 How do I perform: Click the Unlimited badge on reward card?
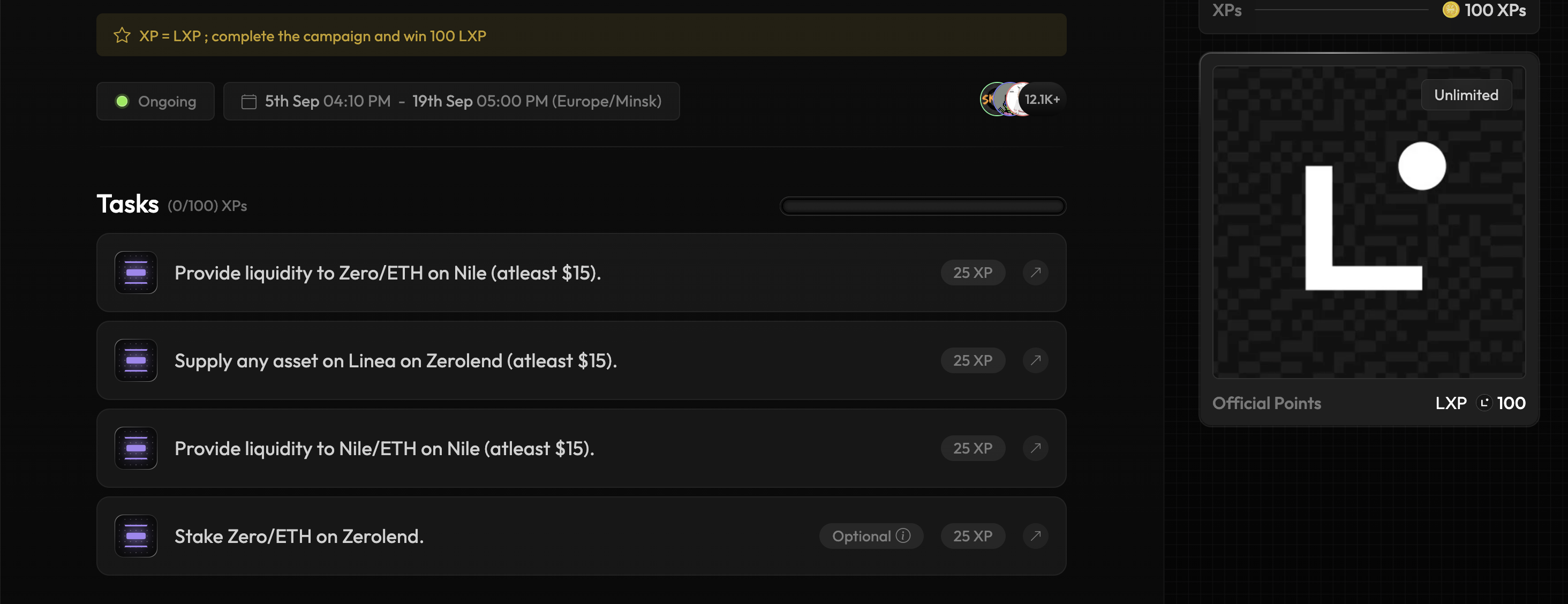point(1466,95)
